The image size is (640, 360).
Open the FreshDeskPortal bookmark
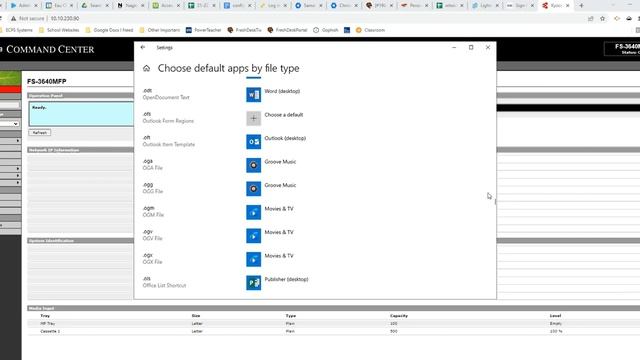(287, 30)
